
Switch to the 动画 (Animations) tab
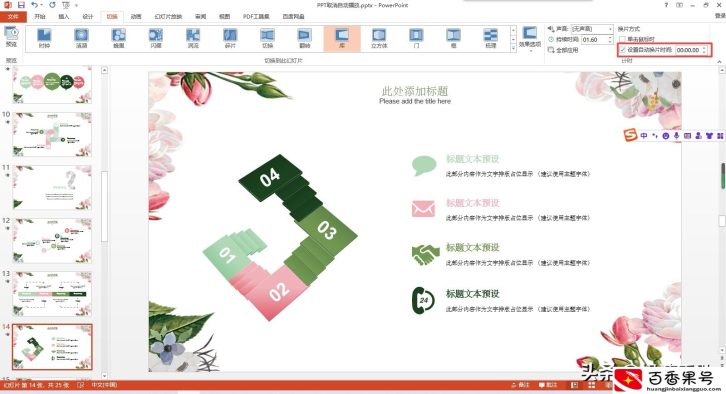pos(136,16)
